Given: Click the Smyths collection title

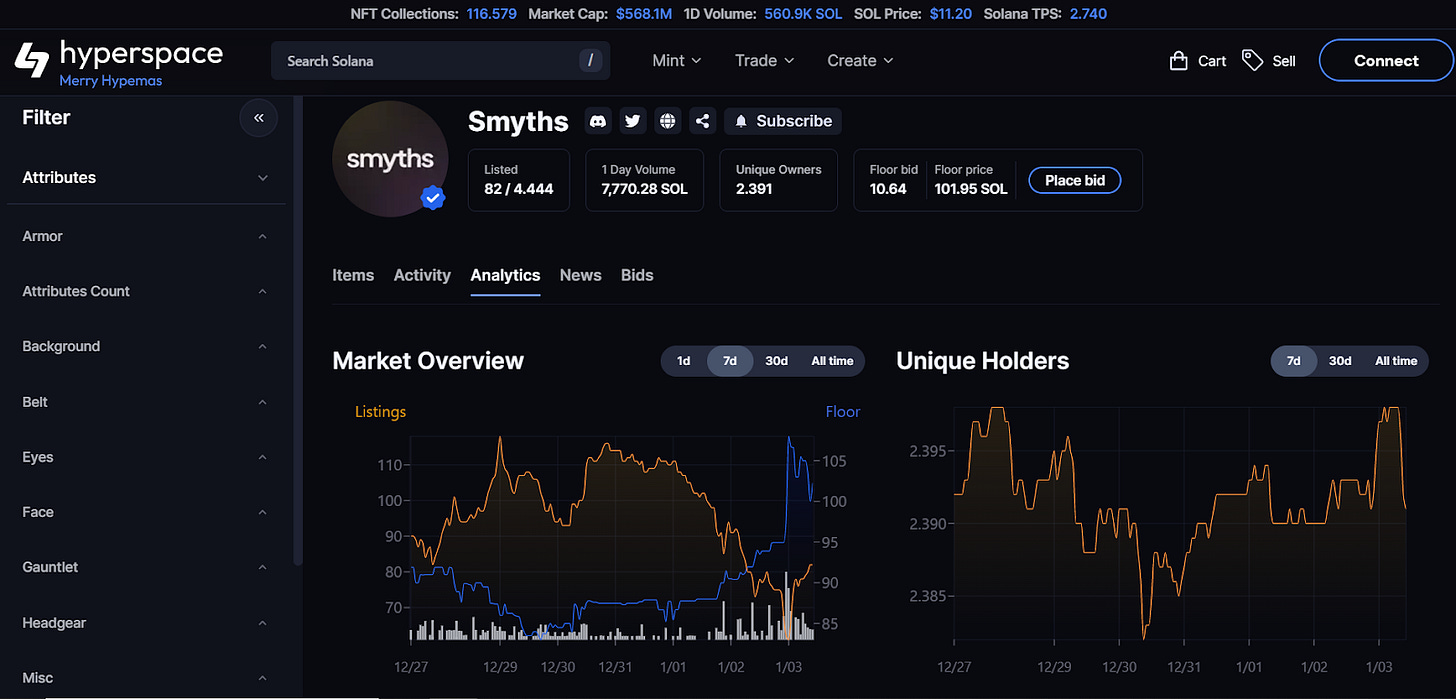Looking at the screenshot, I should pyautogui.click(x=518, y=121).
